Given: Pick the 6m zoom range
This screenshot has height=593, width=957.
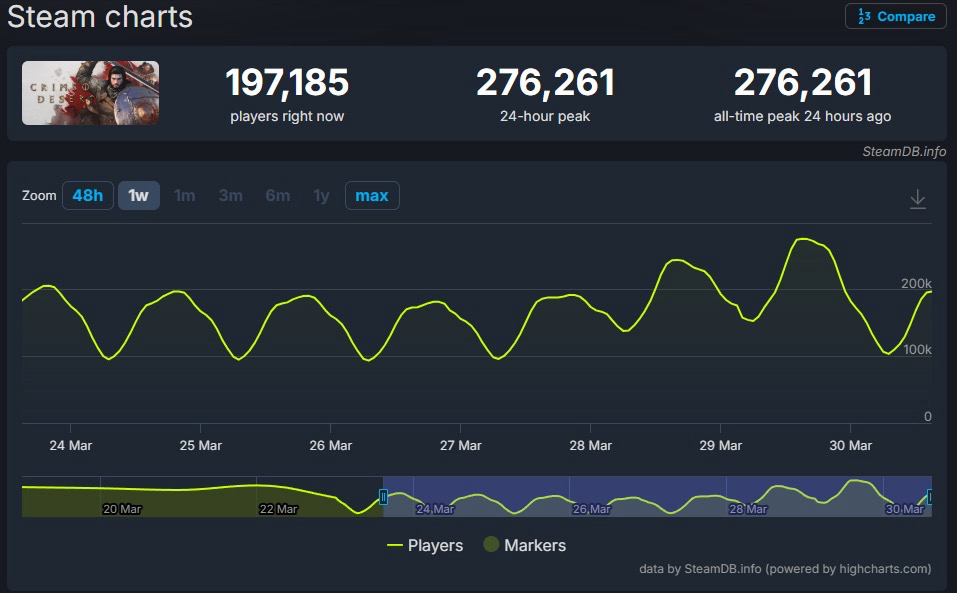Looking at the screenshot, I should (x=277, y=195).
